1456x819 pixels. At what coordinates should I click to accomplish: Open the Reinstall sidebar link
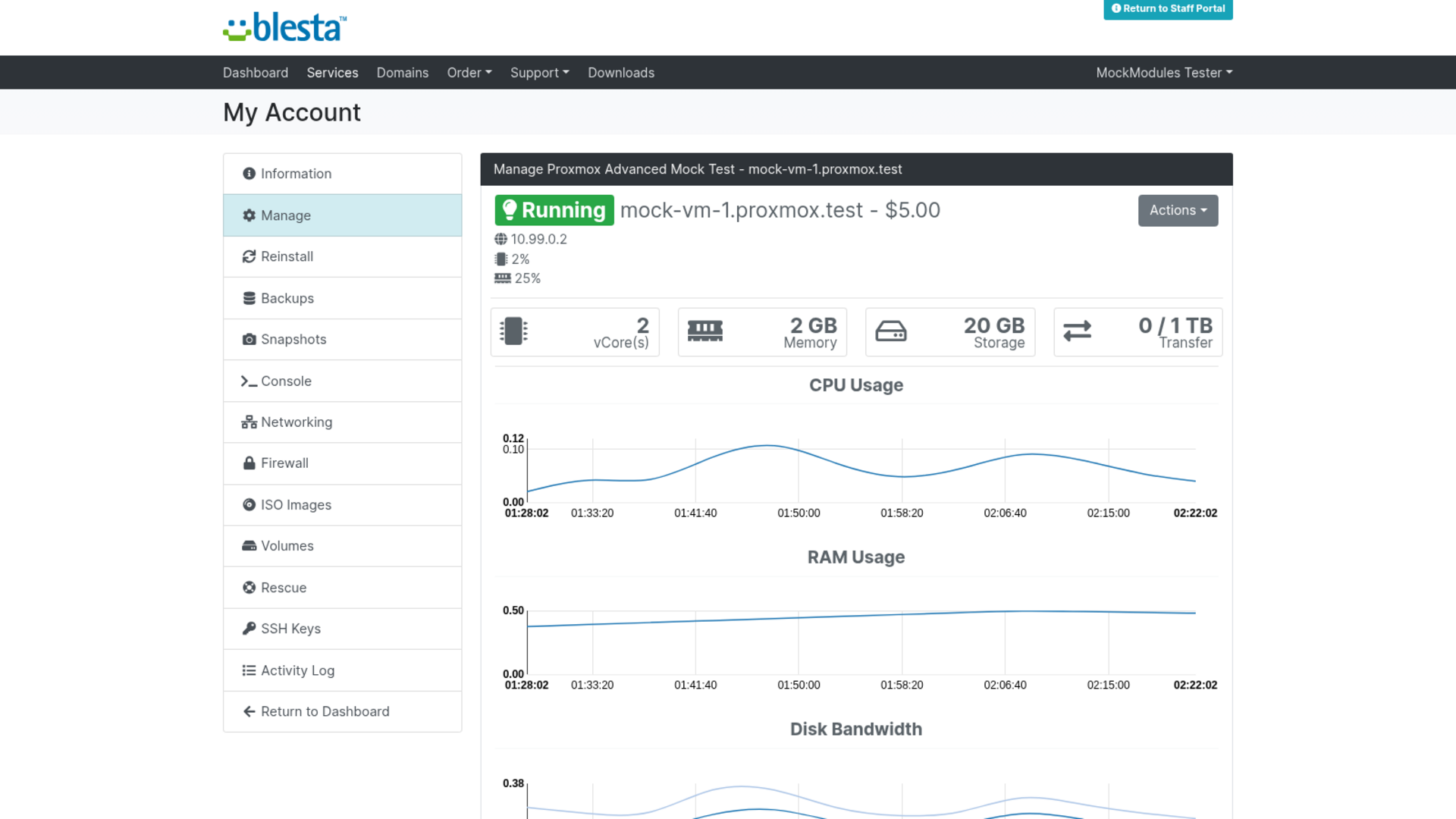pos(343,256)
